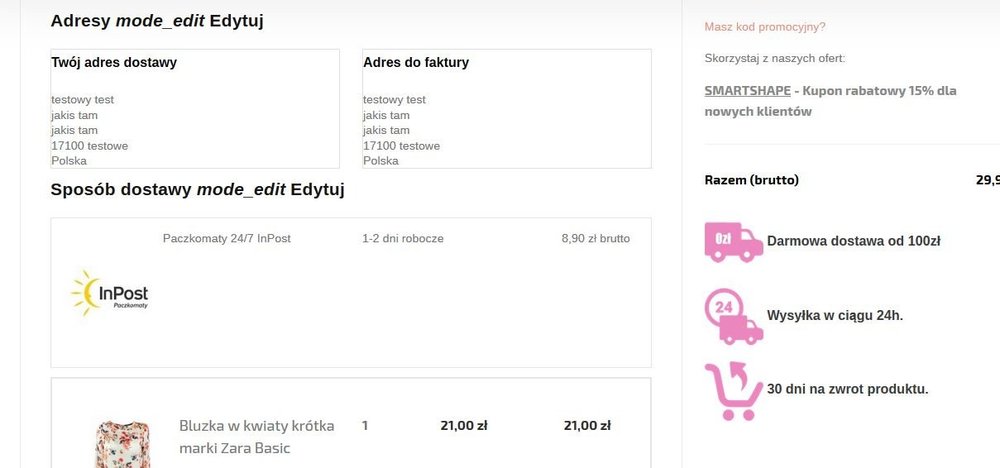Click '30 dni na zwrot produktu.' text
Screen dimensions: 1000x468
(847, 389)
